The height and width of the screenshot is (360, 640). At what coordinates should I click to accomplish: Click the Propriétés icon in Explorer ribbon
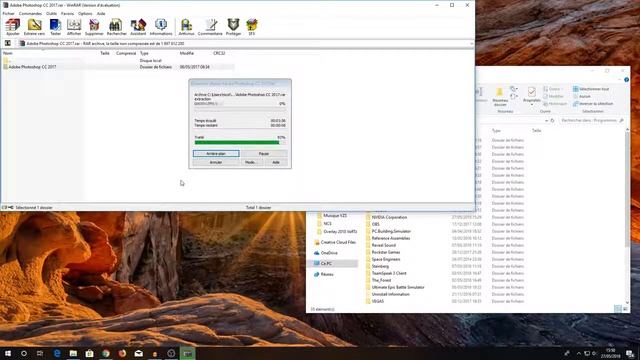click(531, 96)
